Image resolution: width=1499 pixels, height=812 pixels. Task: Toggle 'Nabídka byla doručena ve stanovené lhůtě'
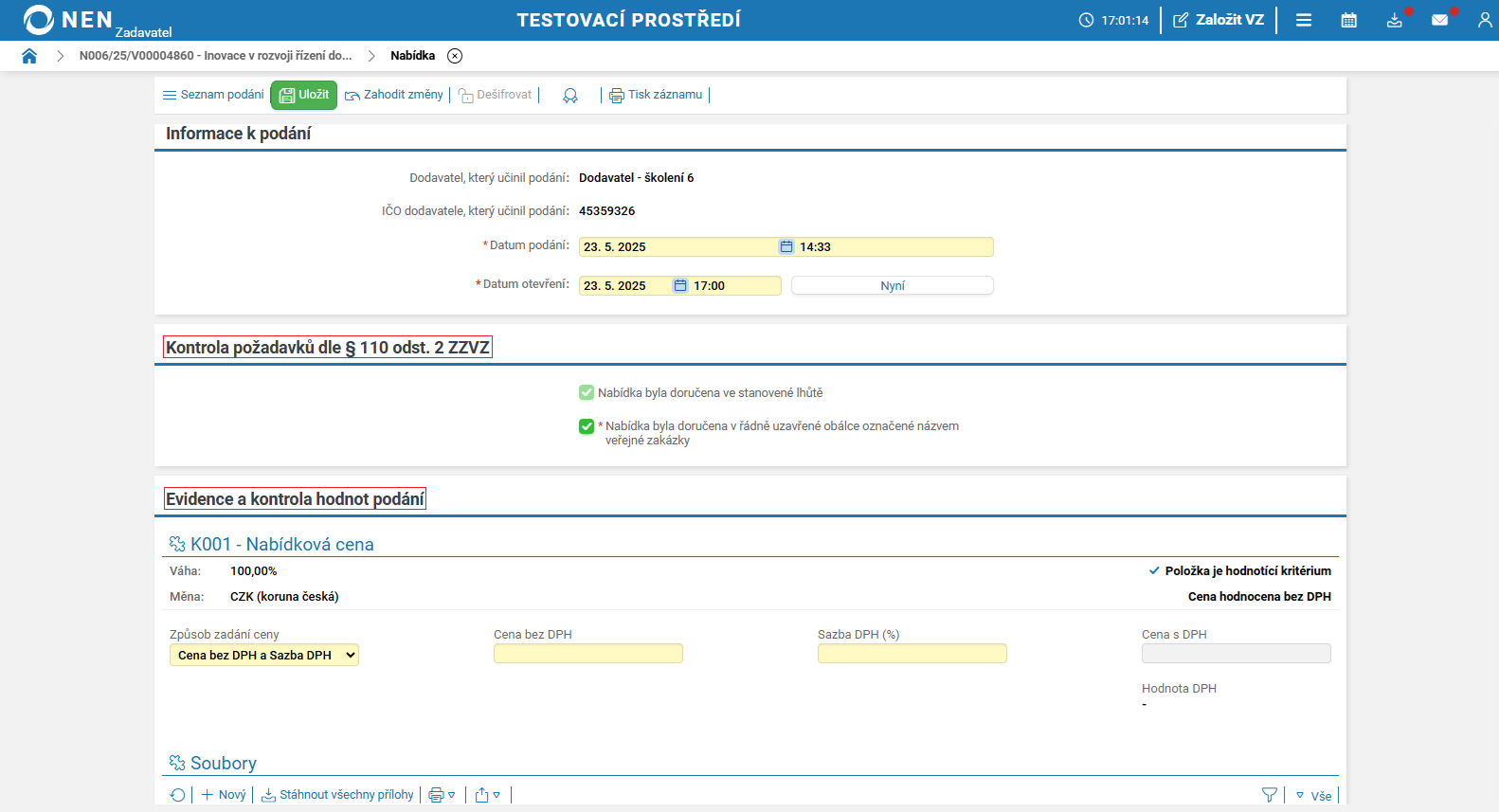coord(587,392)
